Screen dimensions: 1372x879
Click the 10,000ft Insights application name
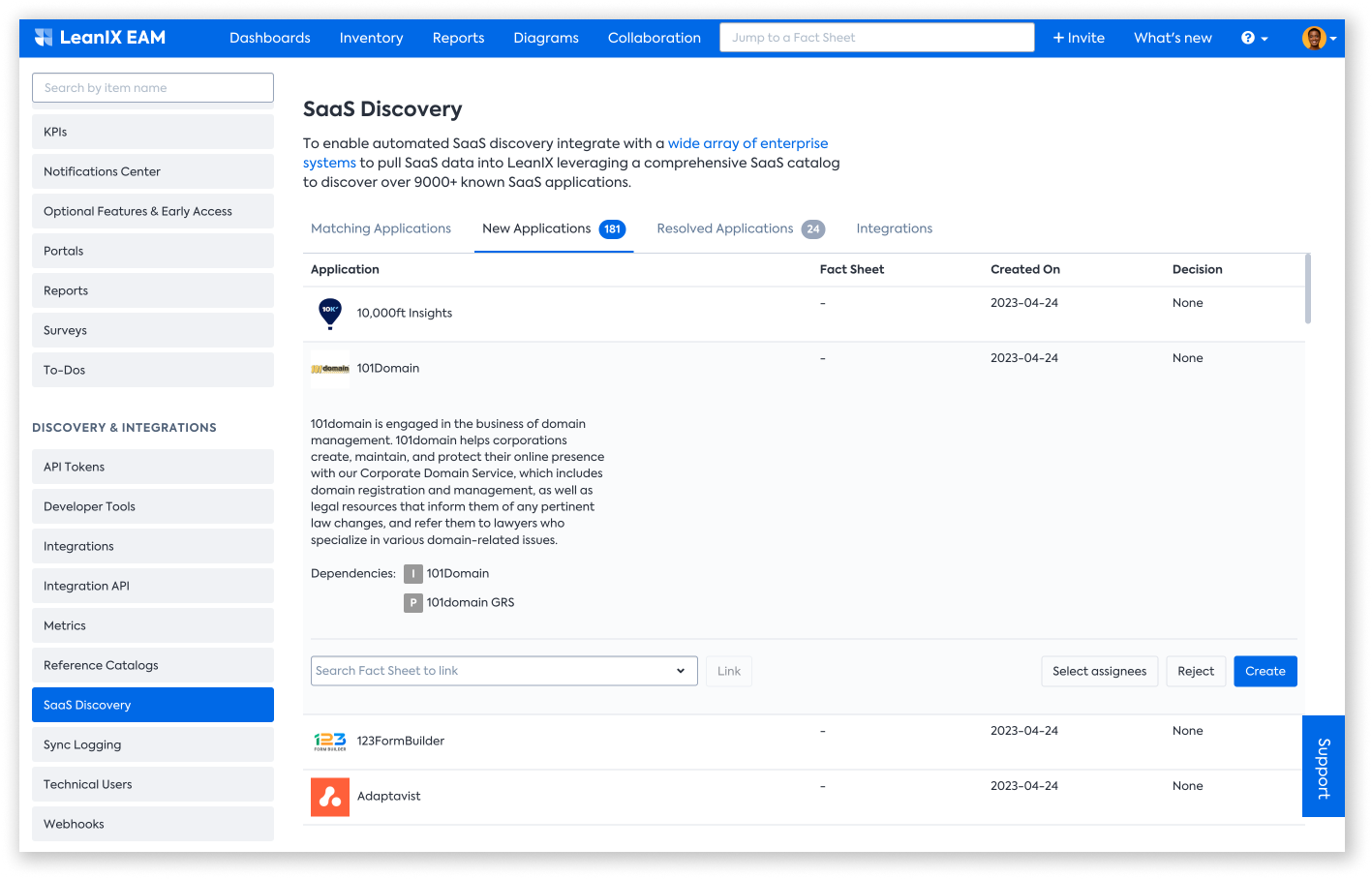(x=405, y=313)
